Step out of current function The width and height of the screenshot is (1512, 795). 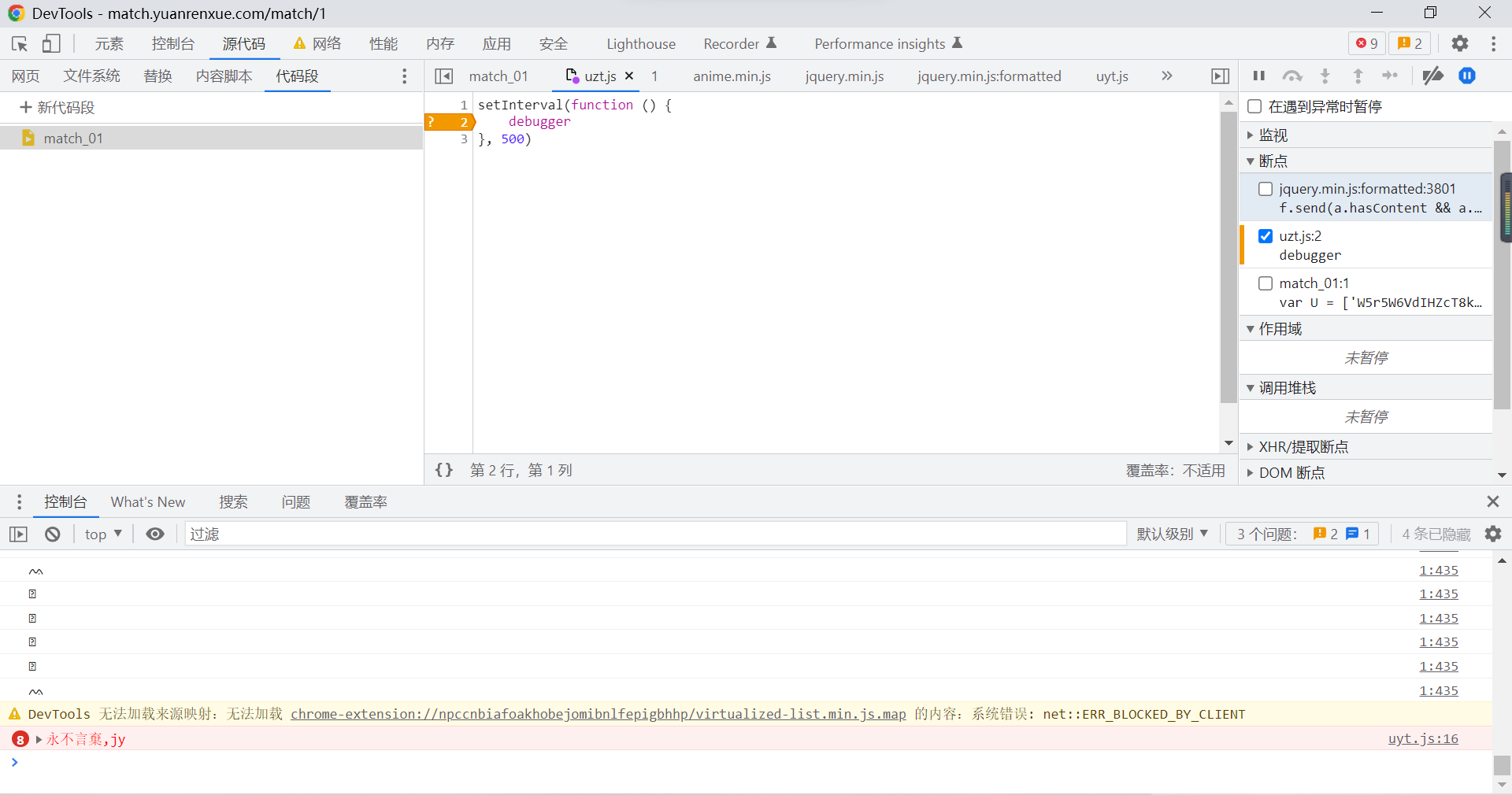(x=1358, y=76)
